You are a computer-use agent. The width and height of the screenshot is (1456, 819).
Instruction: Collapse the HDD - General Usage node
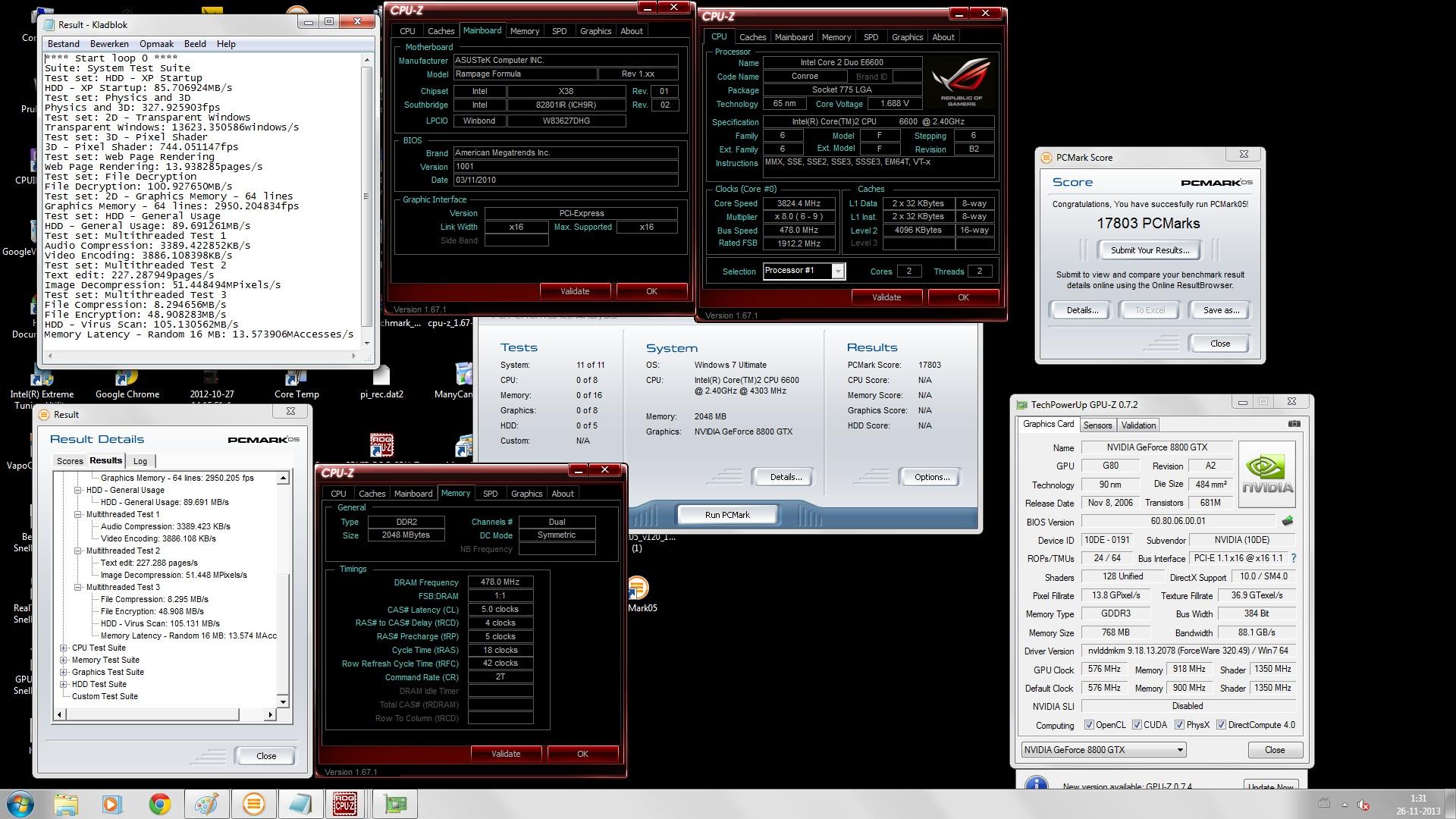coord(78,490)
